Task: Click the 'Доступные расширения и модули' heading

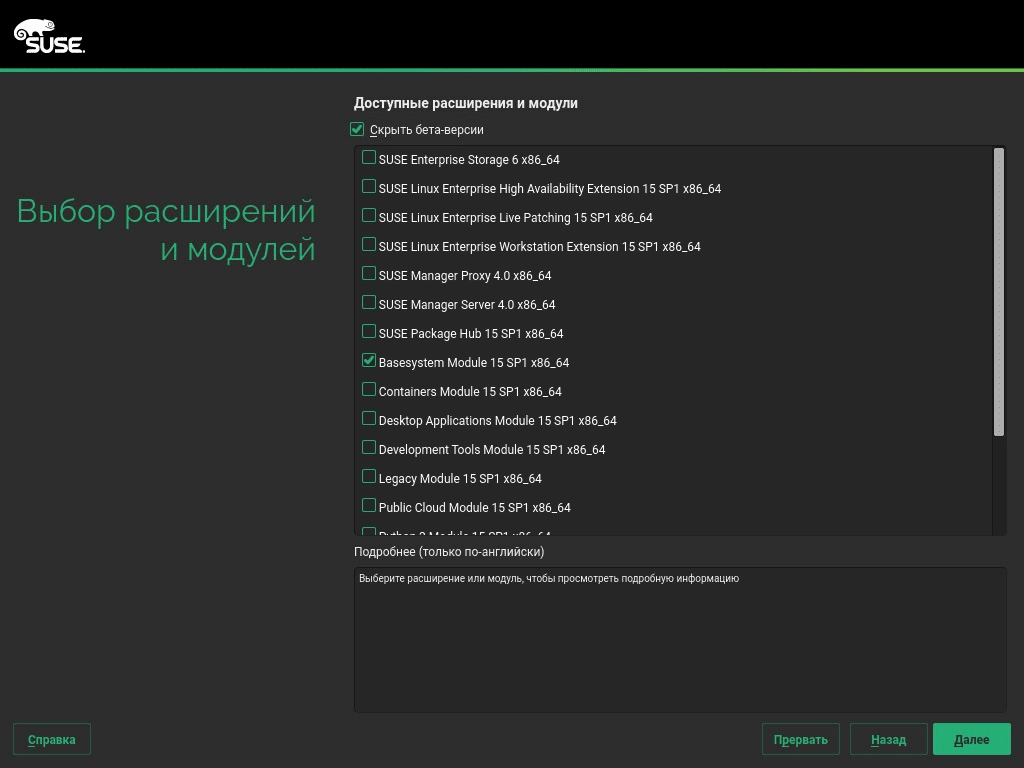Action: pyautogui.click(x=466, y=103)
